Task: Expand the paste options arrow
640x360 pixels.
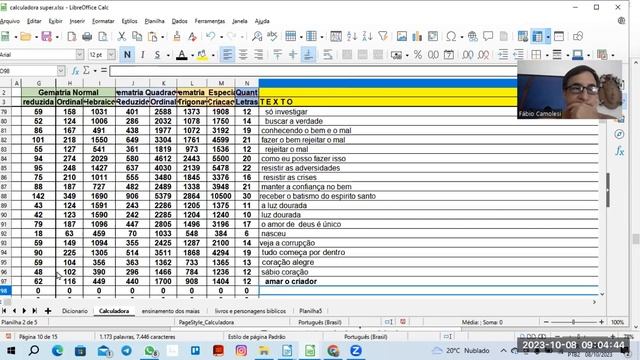Action: click(162, 37)
